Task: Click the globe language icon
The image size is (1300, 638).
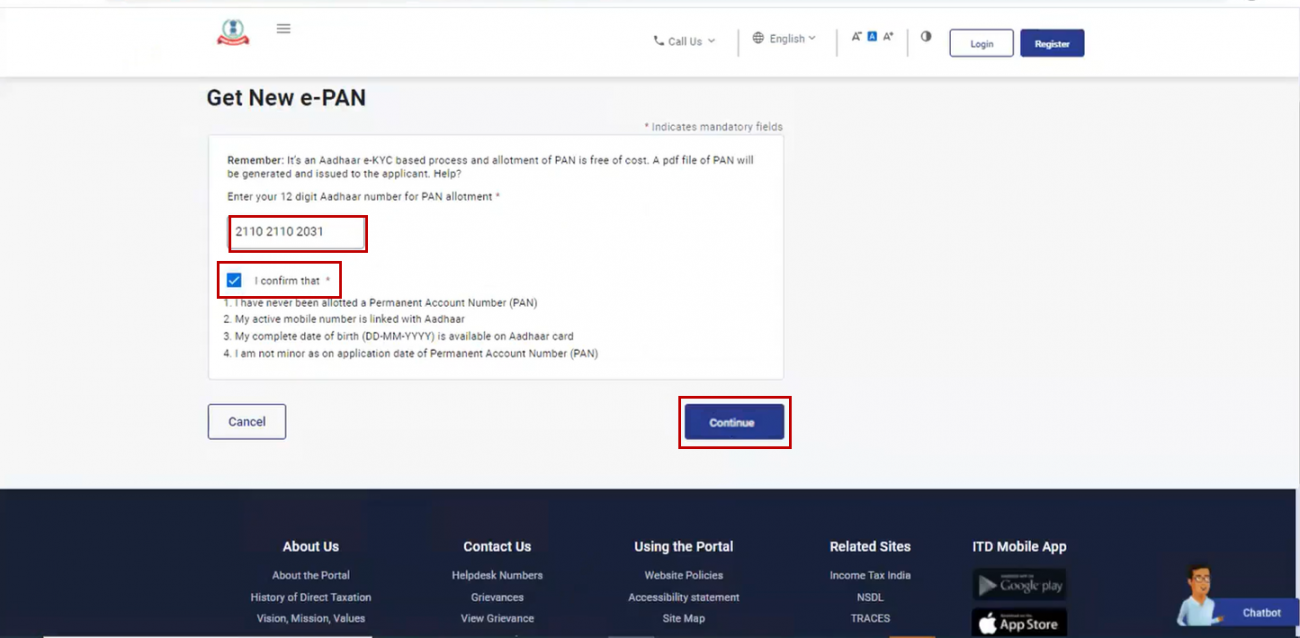Action: pyautogui.click(x=757, y=38)
